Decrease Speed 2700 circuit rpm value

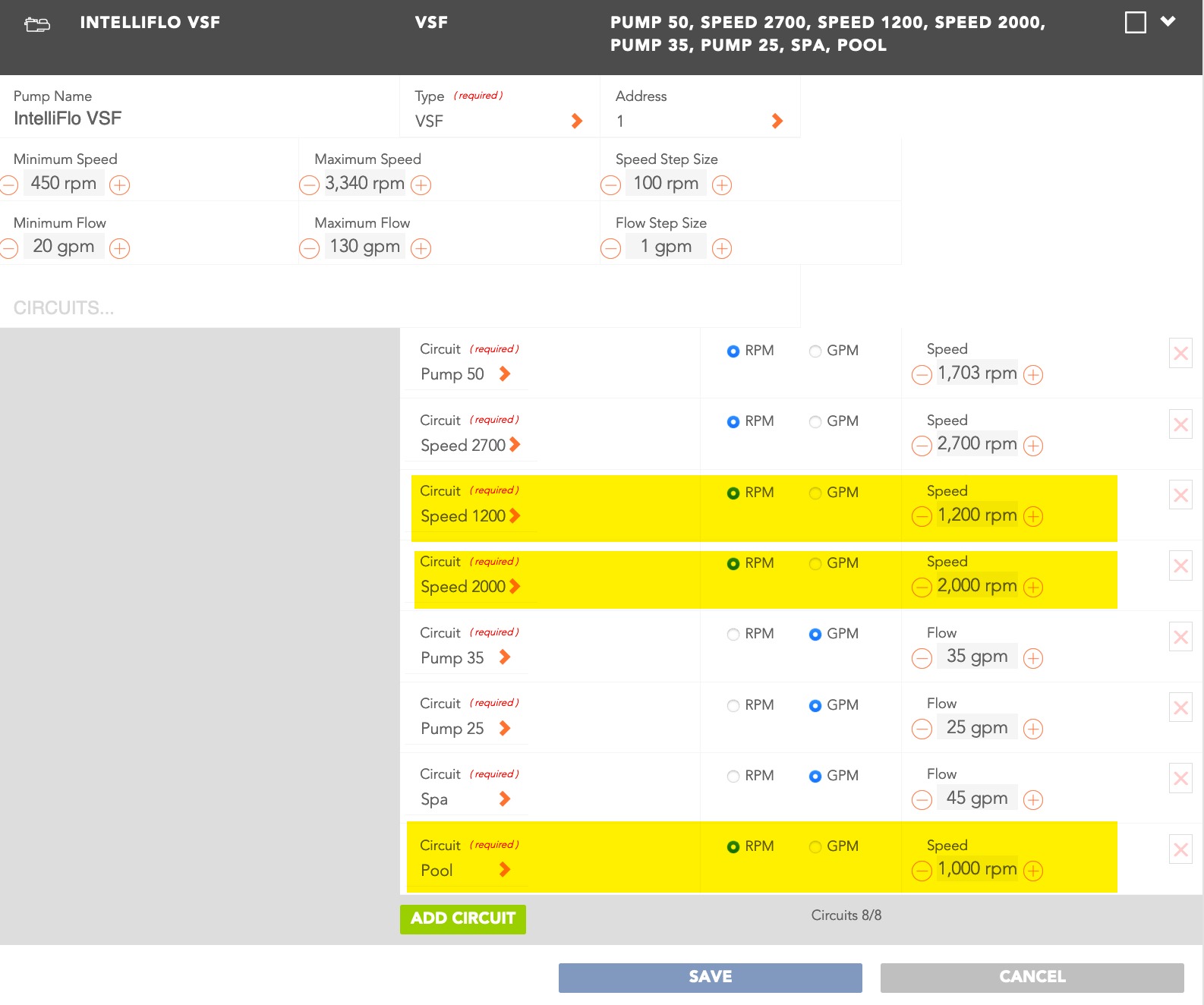click(x=922, y=446)
